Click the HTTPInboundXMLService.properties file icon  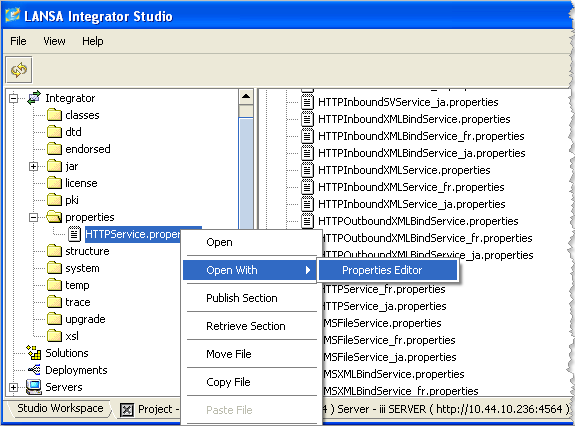coord(307,170)
